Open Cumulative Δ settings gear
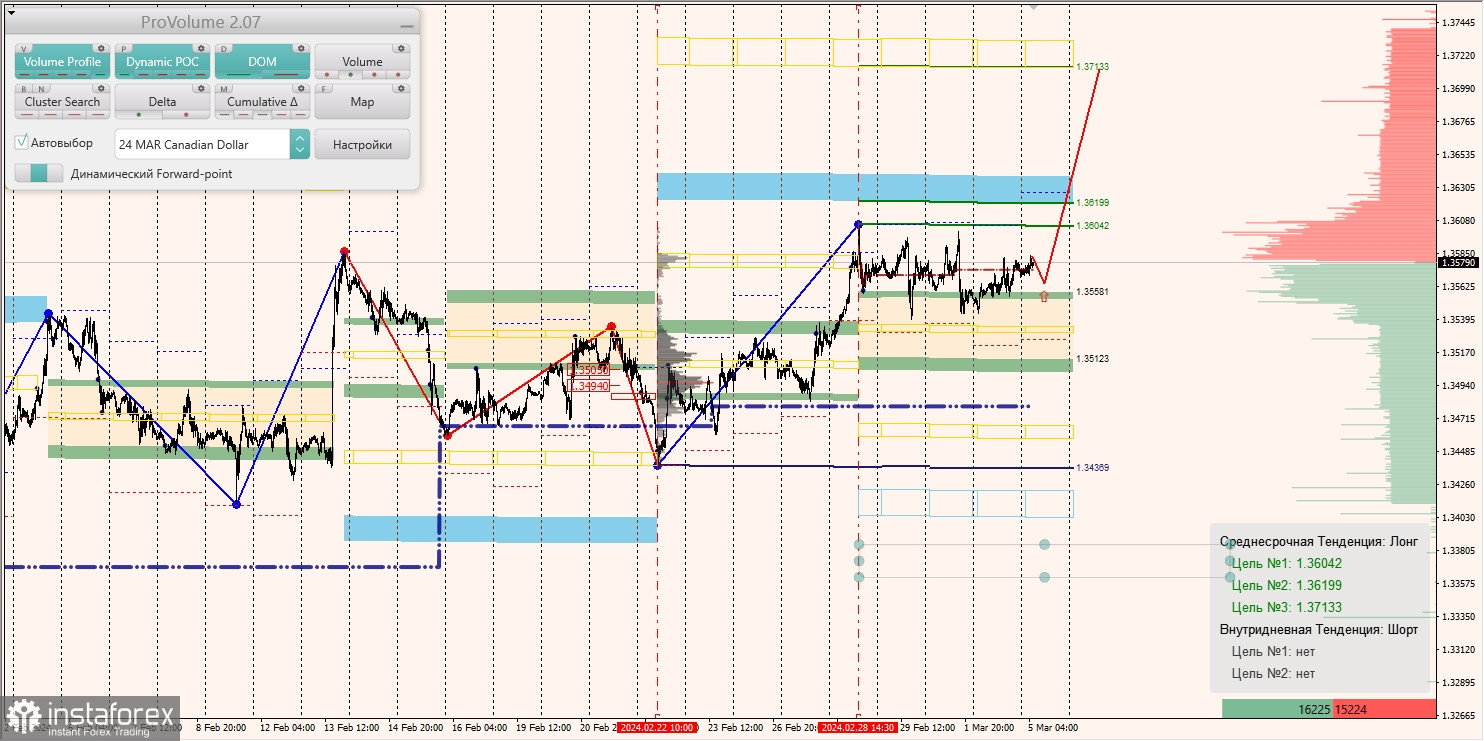This screenshot has width=1484, height=741. coord(300,88)
